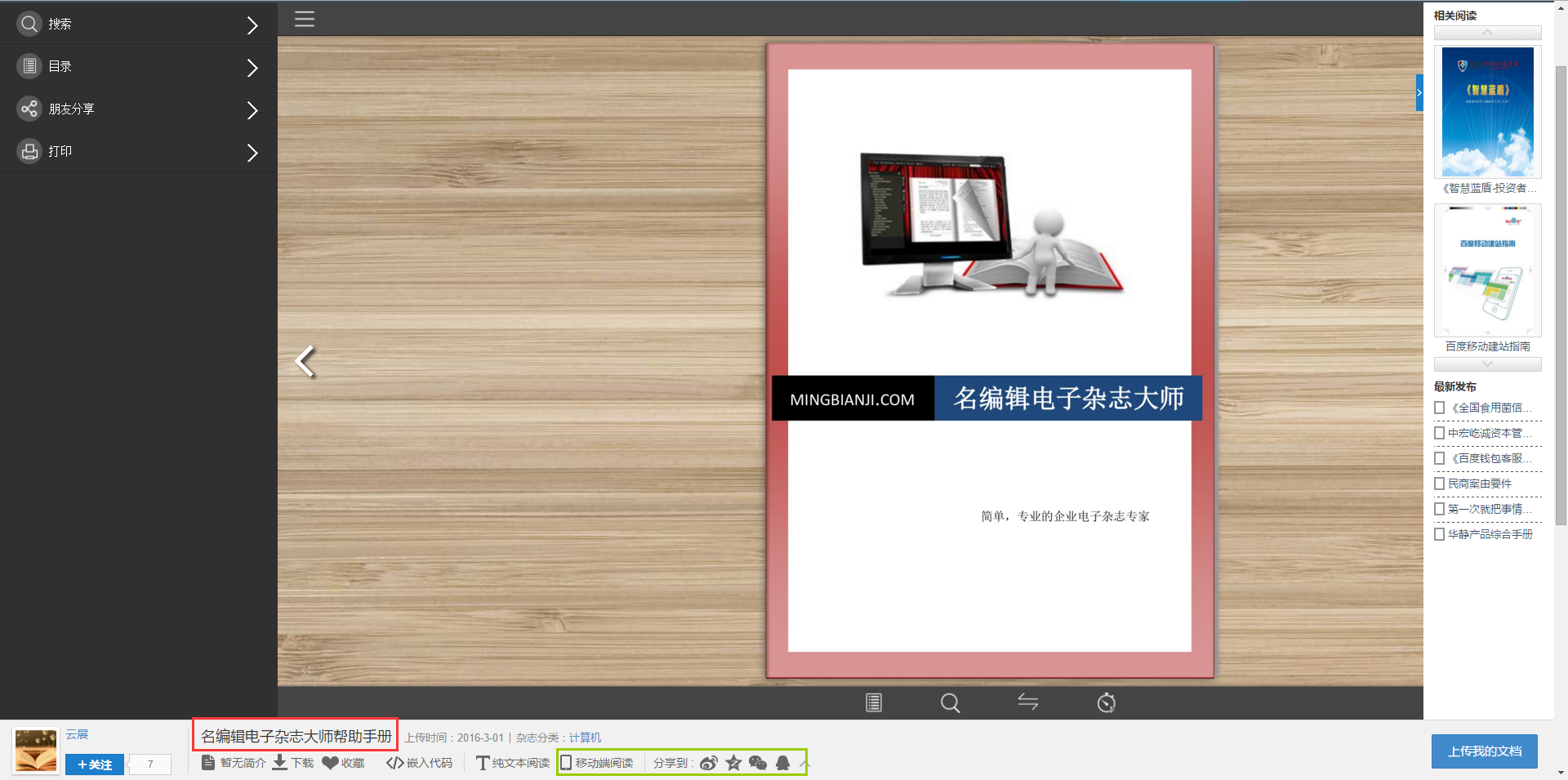Click the follower count 7 box

coord(151,764)
